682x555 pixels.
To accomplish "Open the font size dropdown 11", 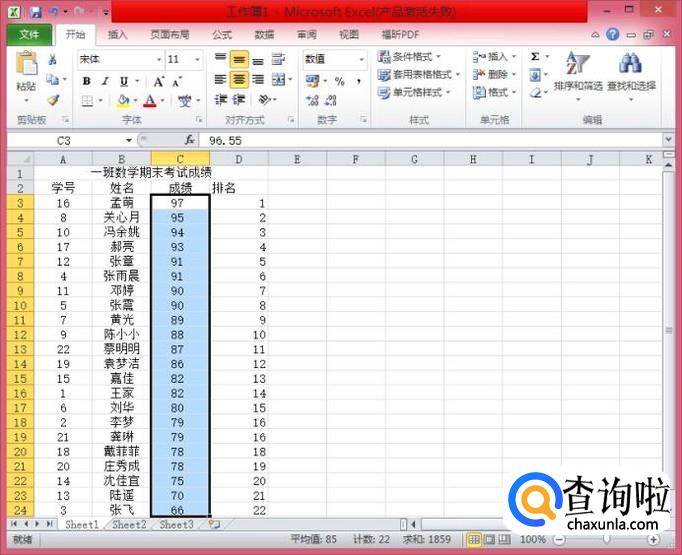I will (x=197, y=59).
